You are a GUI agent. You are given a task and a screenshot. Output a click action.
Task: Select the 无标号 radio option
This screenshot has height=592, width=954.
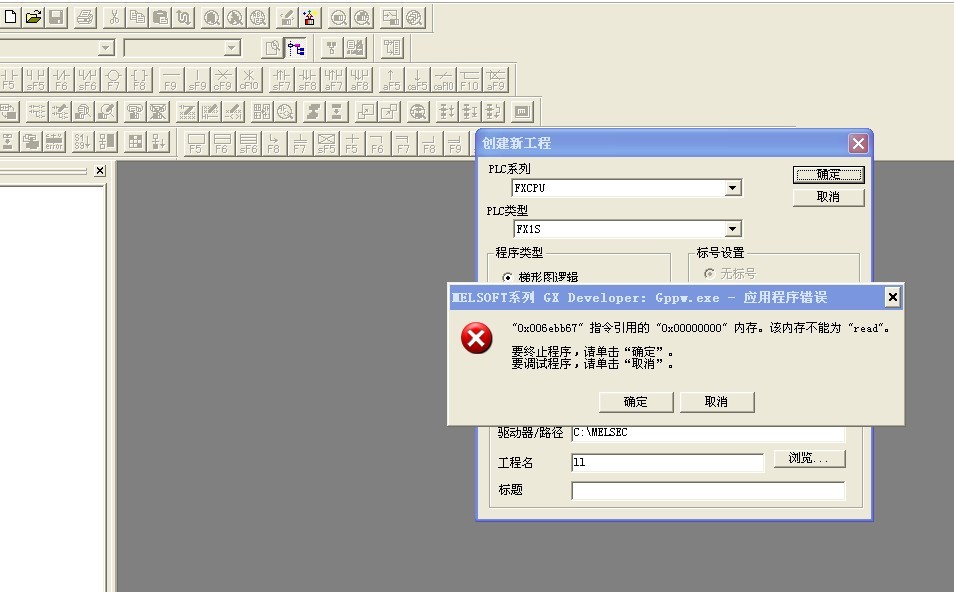[710, 273]
